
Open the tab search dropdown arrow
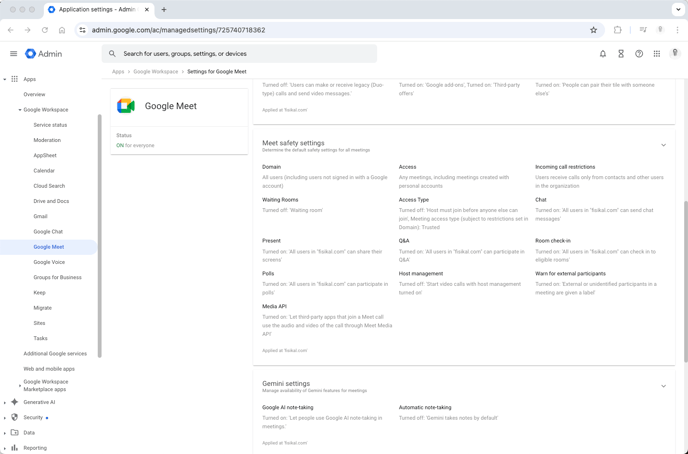[678, 9]
